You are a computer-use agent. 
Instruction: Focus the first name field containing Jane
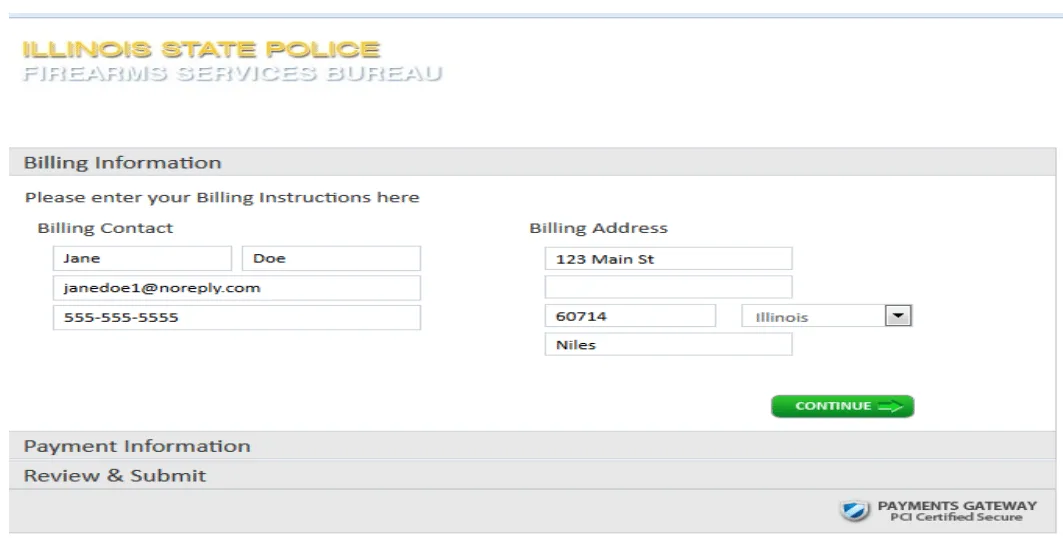pyautogui.click(x=142, y=258)
